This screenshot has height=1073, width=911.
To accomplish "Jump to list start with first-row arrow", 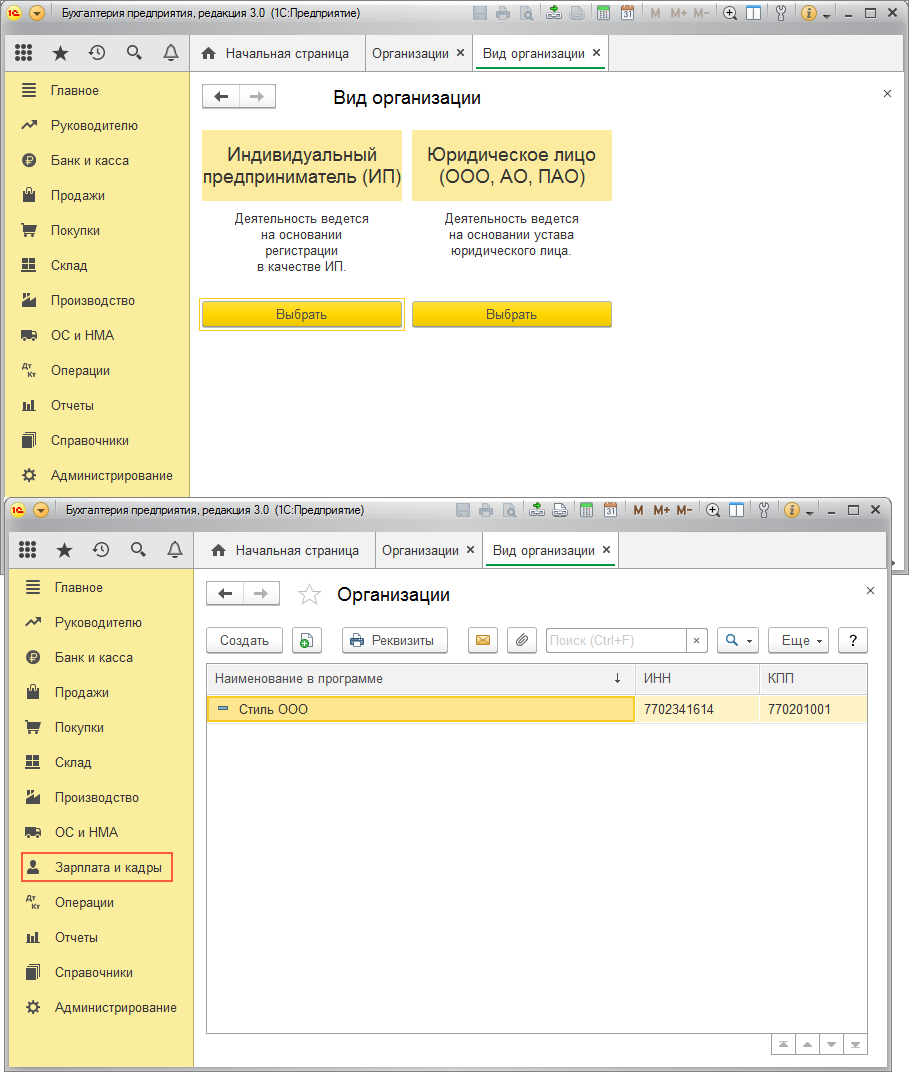I will click(783, 1044).
